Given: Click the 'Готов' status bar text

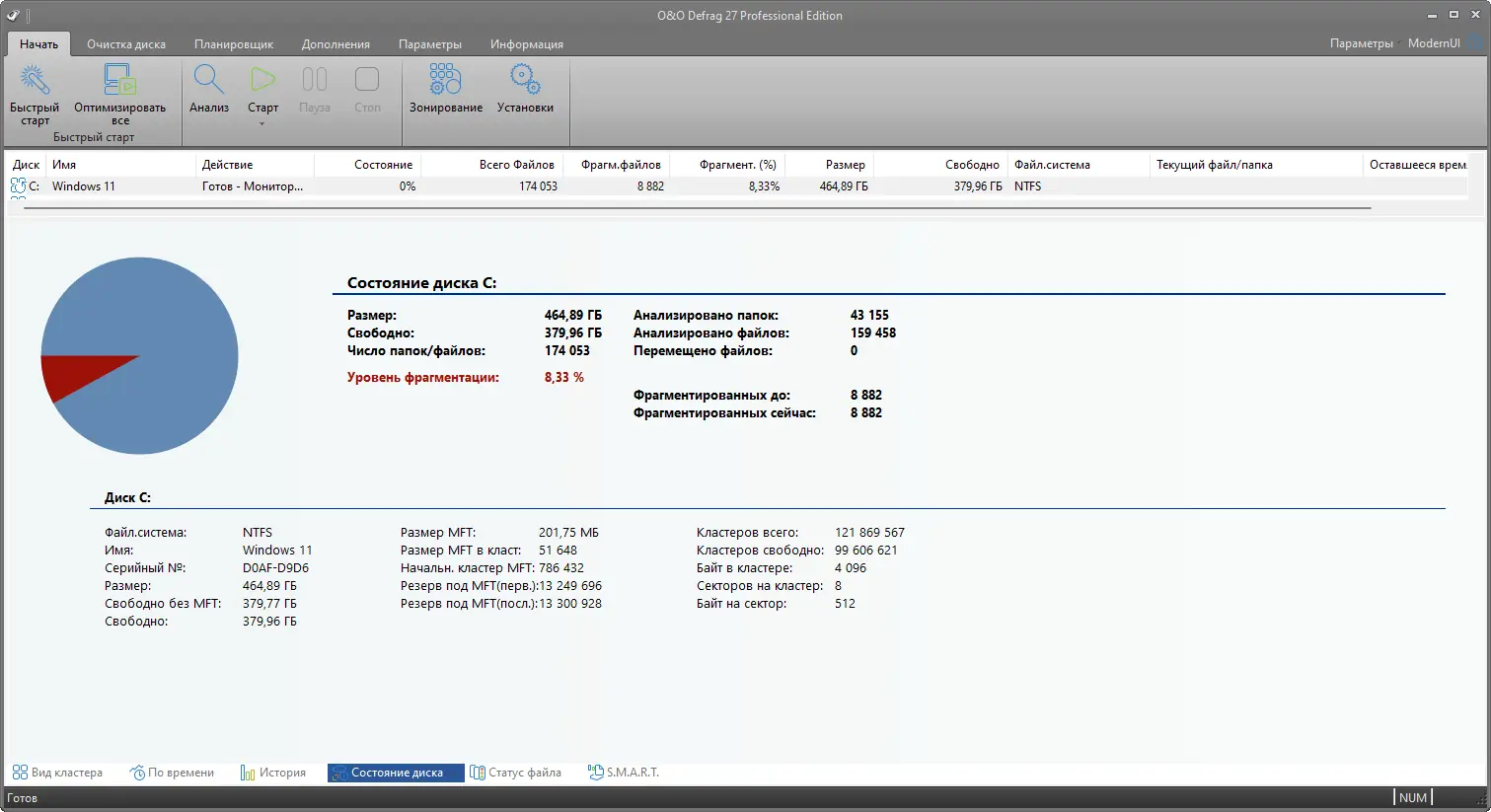Looking at the screenshot, I should click(22, 798).
